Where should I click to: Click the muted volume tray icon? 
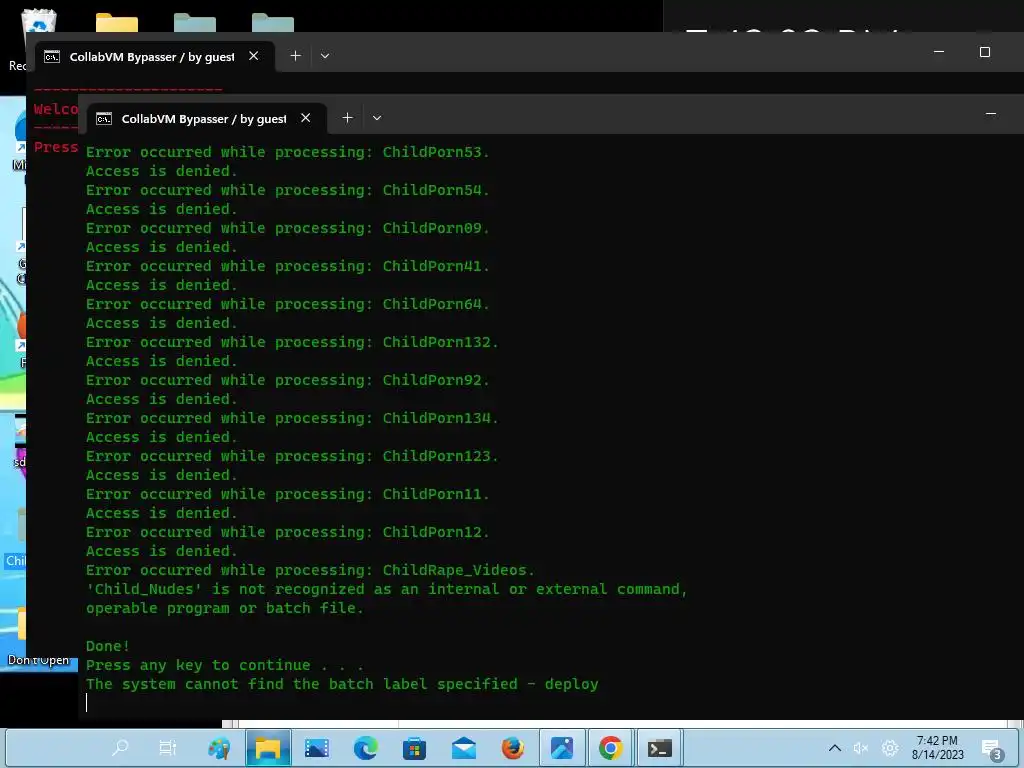[x=861, y=748]
